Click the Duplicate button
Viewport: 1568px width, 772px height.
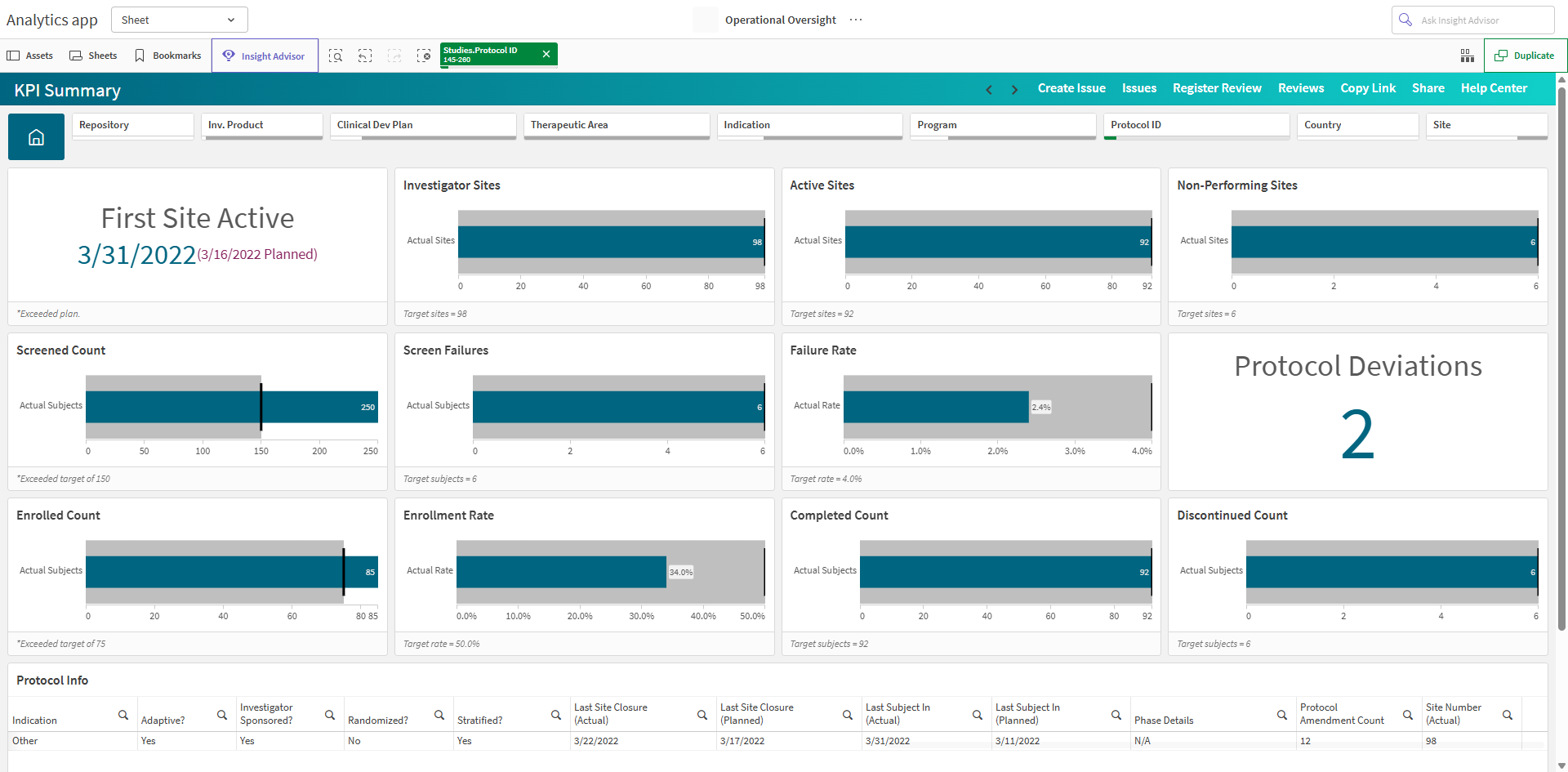click(x=1525, y=56)
